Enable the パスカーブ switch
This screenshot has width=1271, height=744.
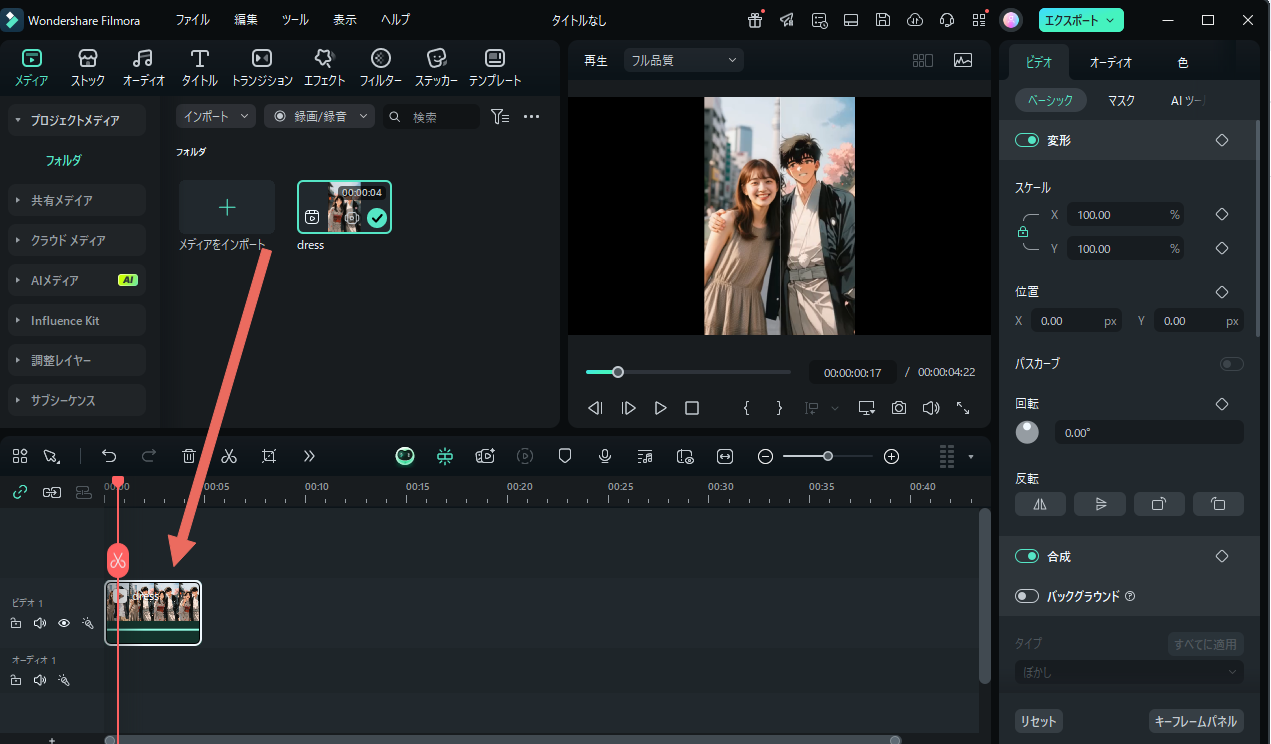pos(1232,364)
